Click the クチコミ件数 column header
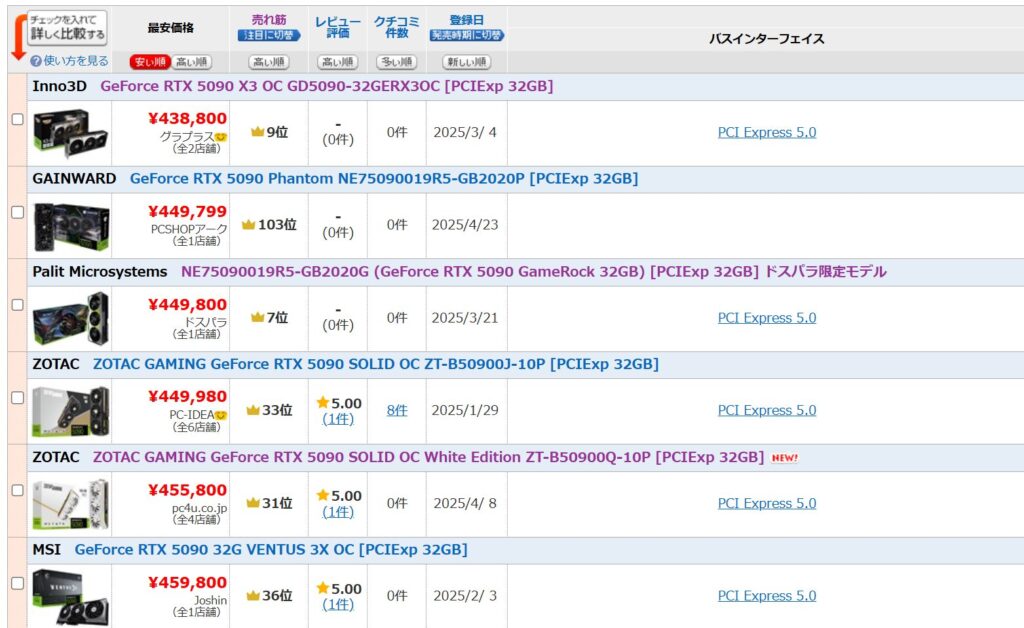This screenshot has width=1024, height=628. tap(396, 27)
